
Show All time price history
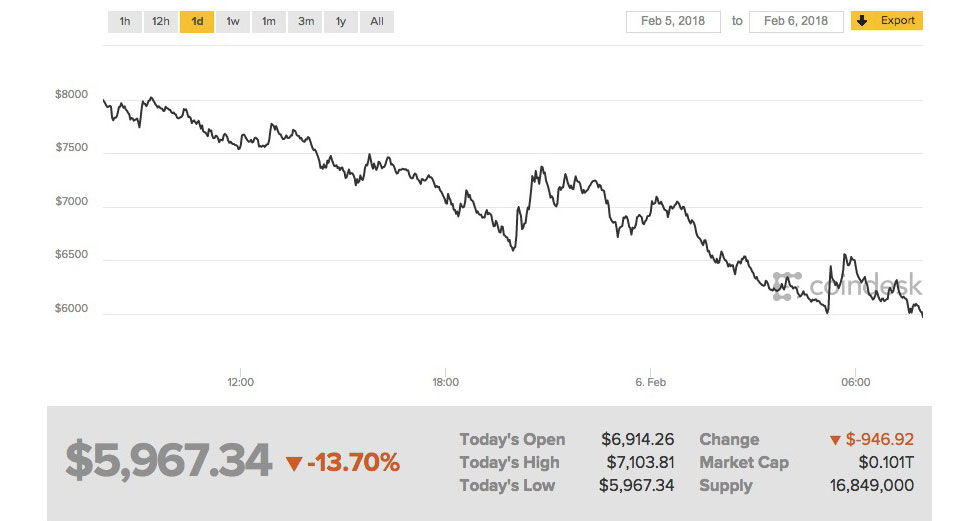pyautogui.click(x=377, y=21)
